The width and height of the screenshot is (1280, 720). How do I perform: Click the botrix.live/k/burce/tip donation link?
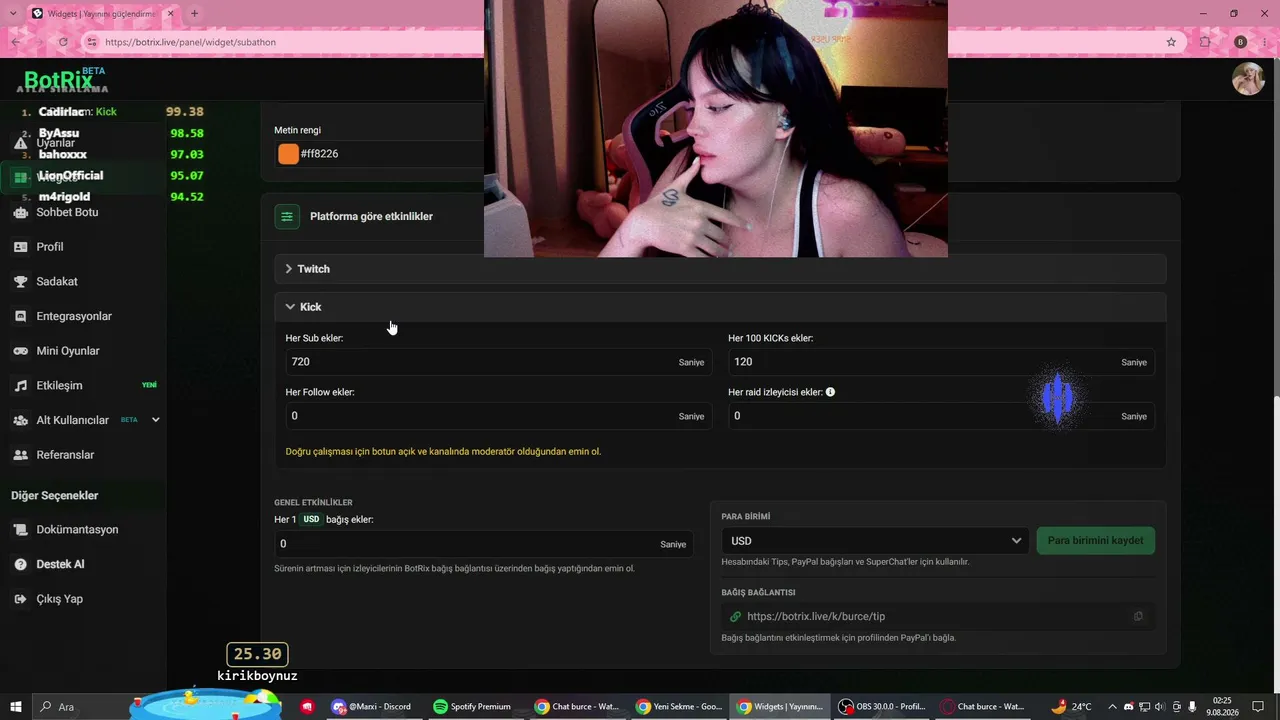coord(816,616)
